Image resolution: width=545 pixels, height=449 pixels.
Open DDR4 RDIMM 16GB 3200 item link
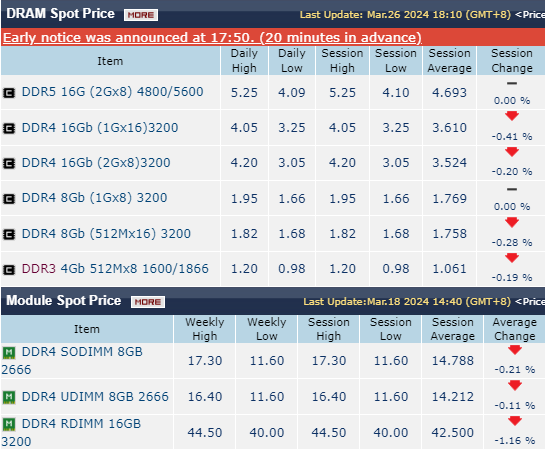tap(71, 433)
